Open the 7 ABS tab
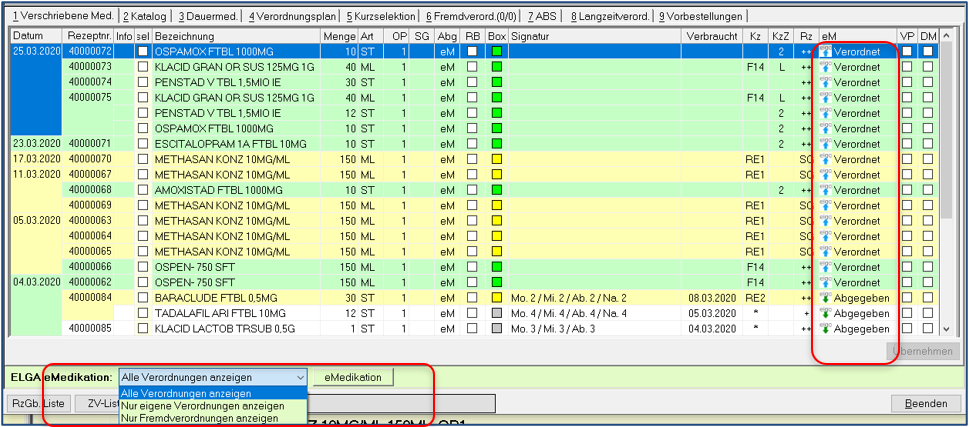969x427 pixels. point(544,16)
